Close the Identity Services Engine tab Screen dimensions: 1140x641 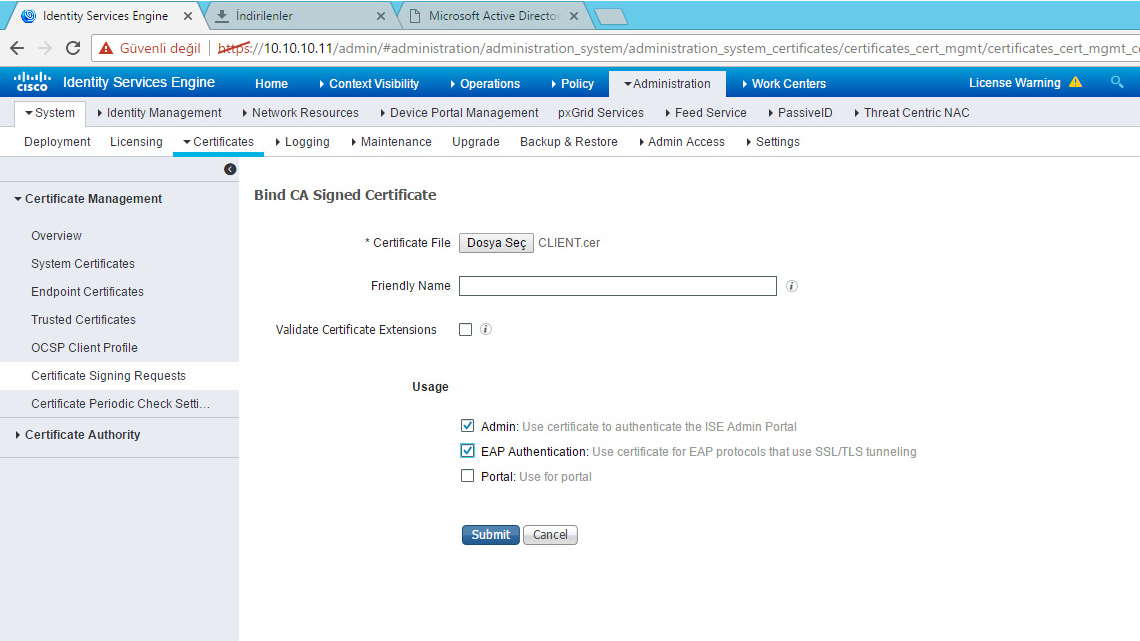188,16
